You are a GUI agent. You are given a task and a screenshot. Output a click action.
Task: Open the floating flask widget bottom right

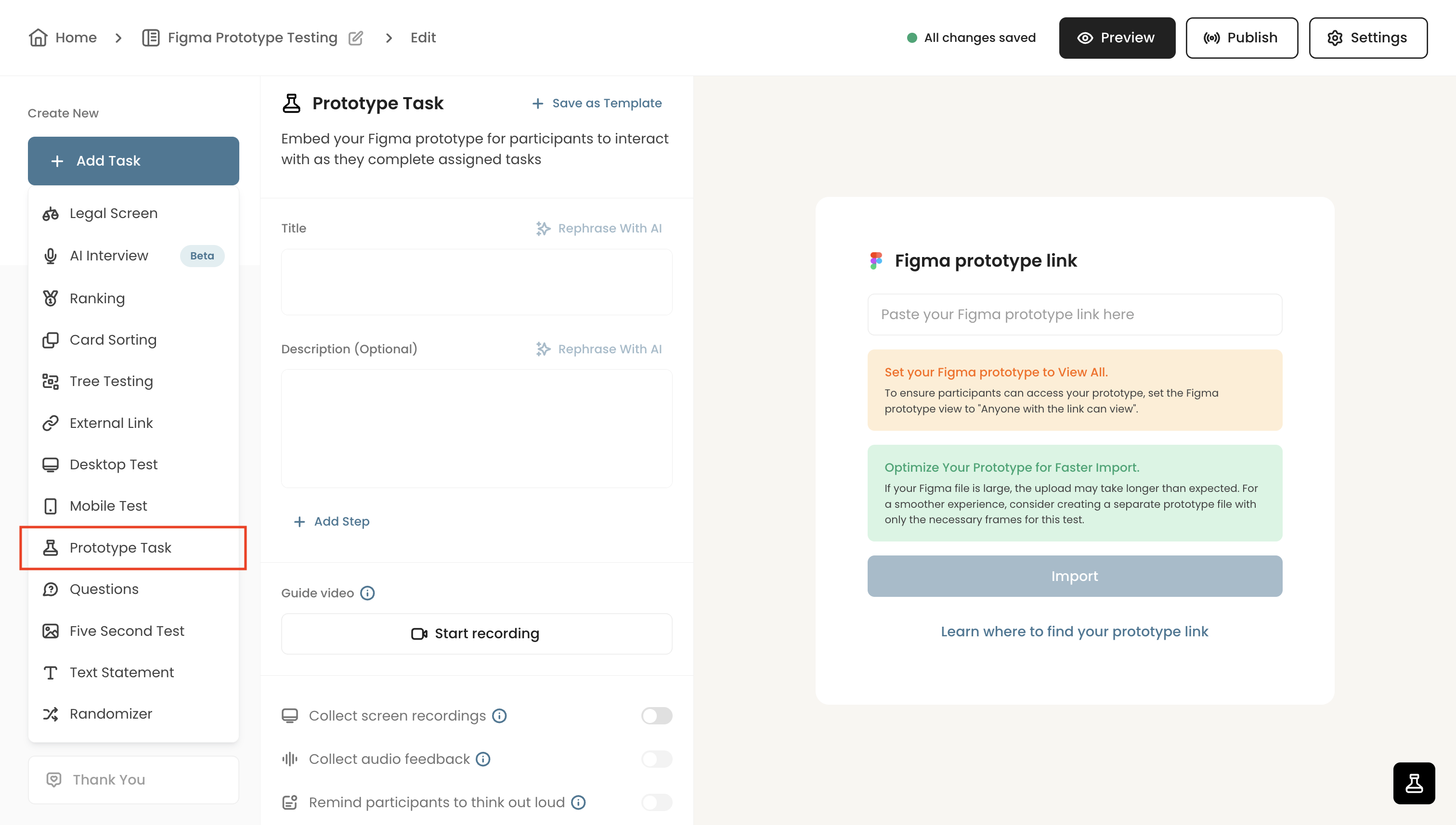coord(1414,783)
